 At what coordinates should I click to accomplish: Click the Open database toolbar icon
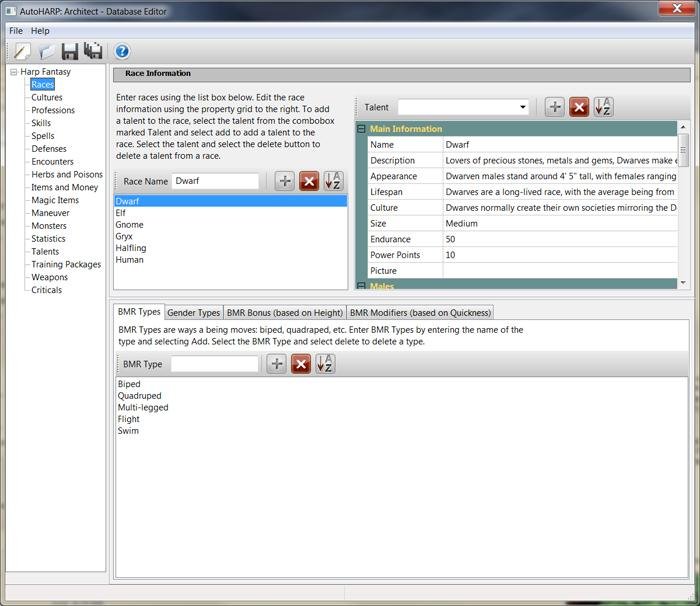click(x=46, y=51)
